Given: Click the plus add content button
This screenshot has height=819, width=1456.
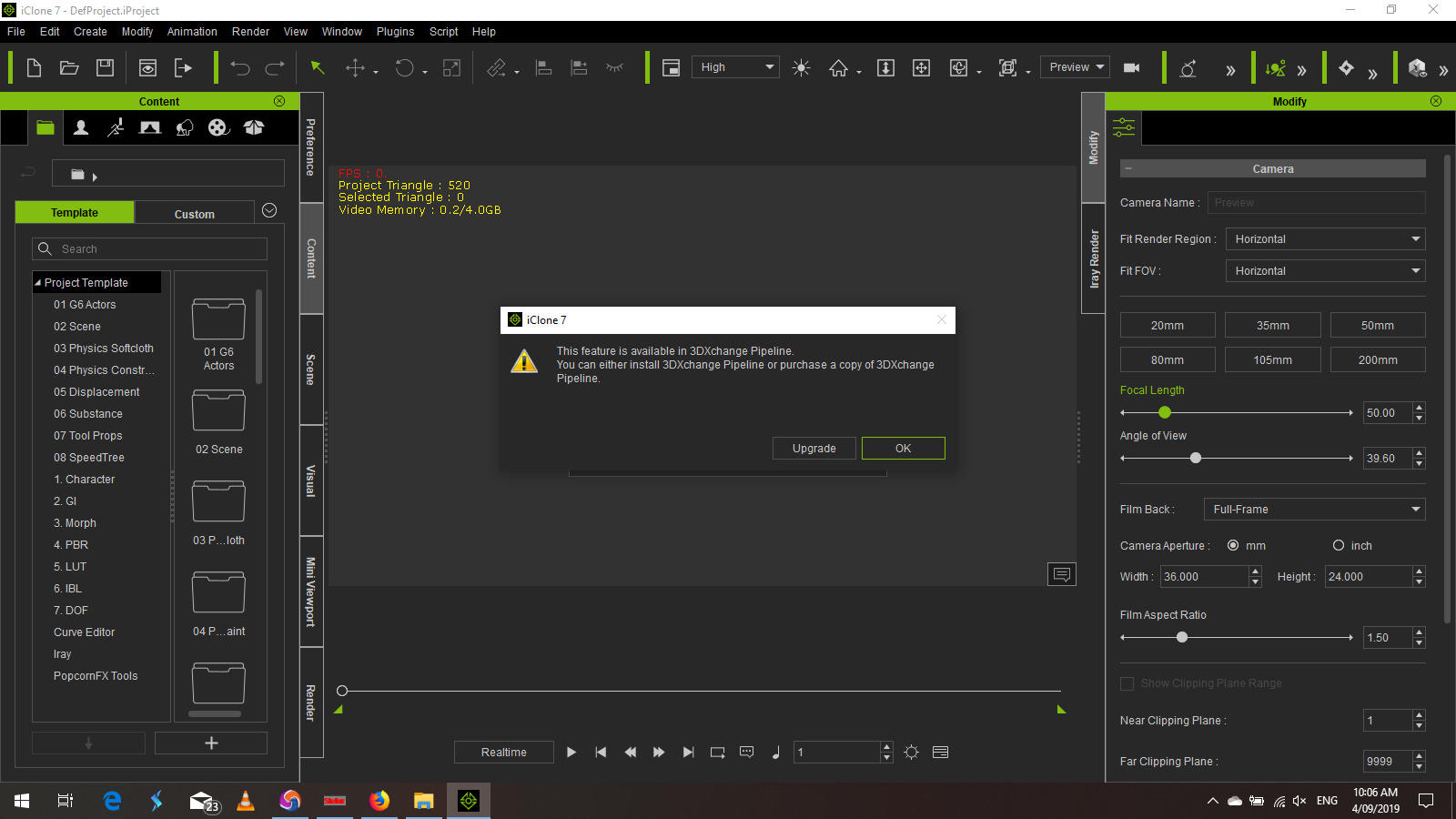Looking at the screenshot, I should [211, 743].
